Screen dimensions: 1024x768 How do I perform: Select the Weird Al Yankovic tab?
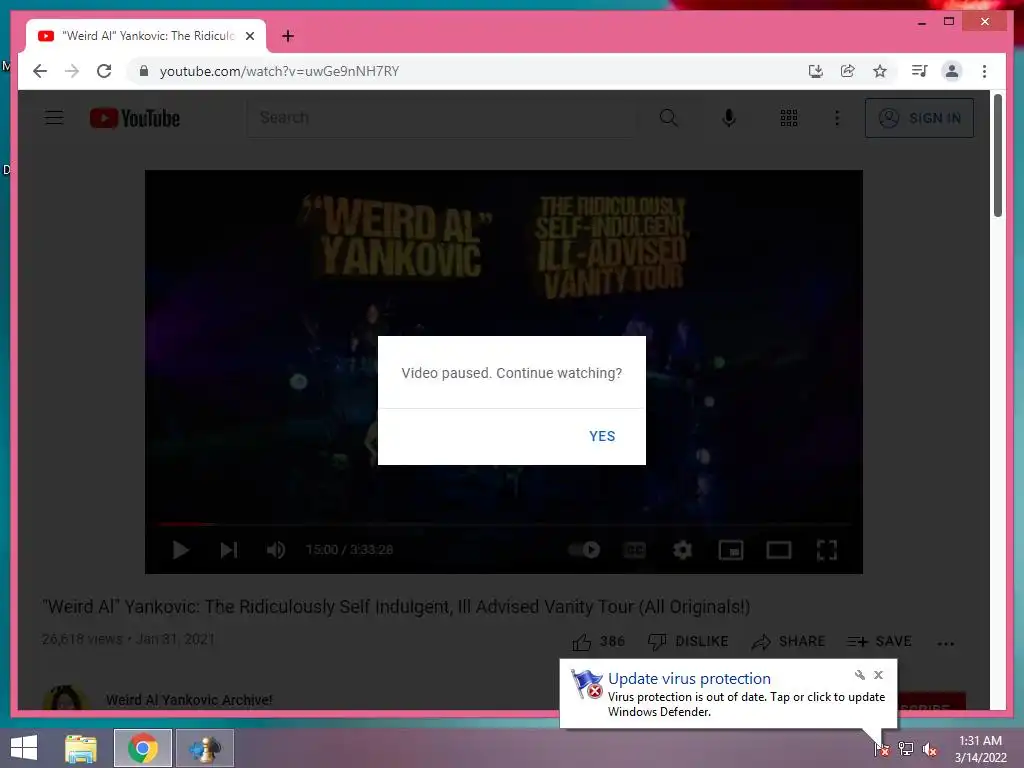(146, 36)
